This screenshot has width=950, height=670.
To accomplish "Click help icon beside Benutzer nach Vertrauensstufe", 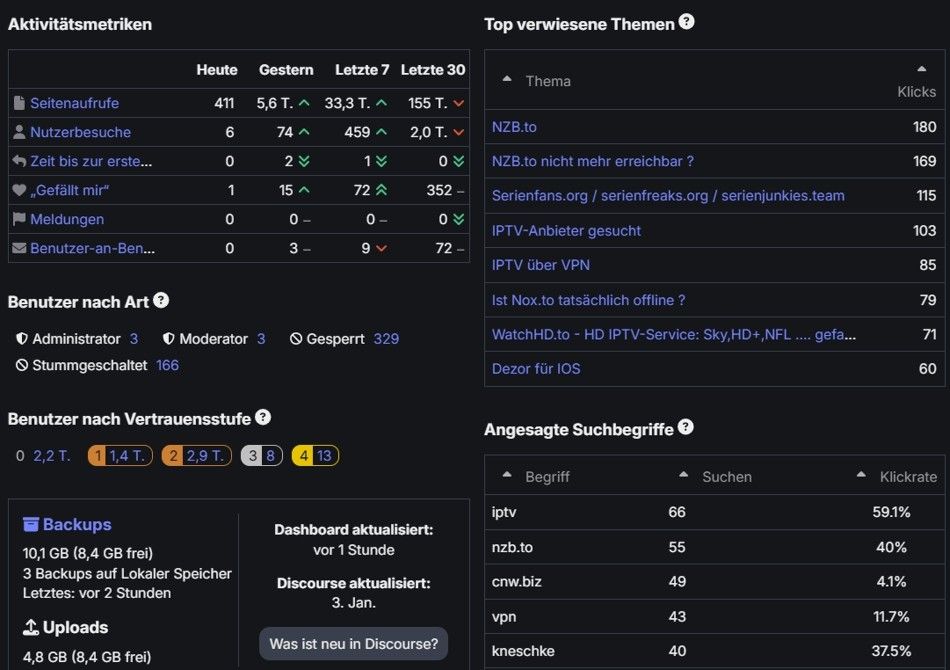I will click(263, 417).
